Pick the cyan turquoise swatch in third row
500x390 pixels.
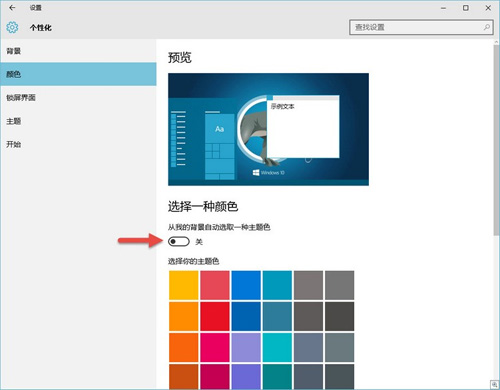click(277, 348)
